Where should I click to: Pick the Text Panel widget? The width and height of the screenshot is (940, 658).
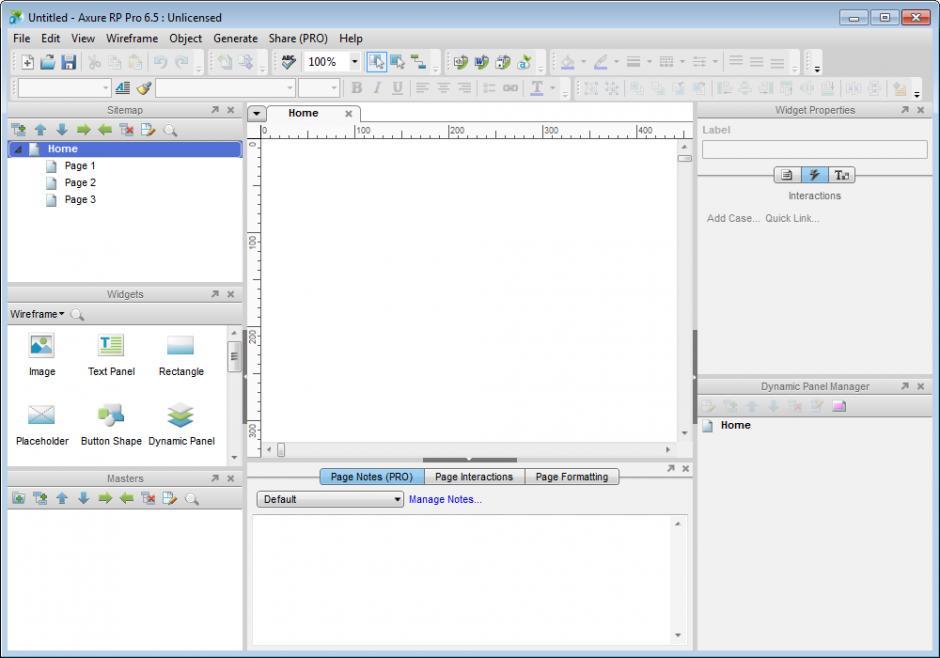click(x=112, y=355)
